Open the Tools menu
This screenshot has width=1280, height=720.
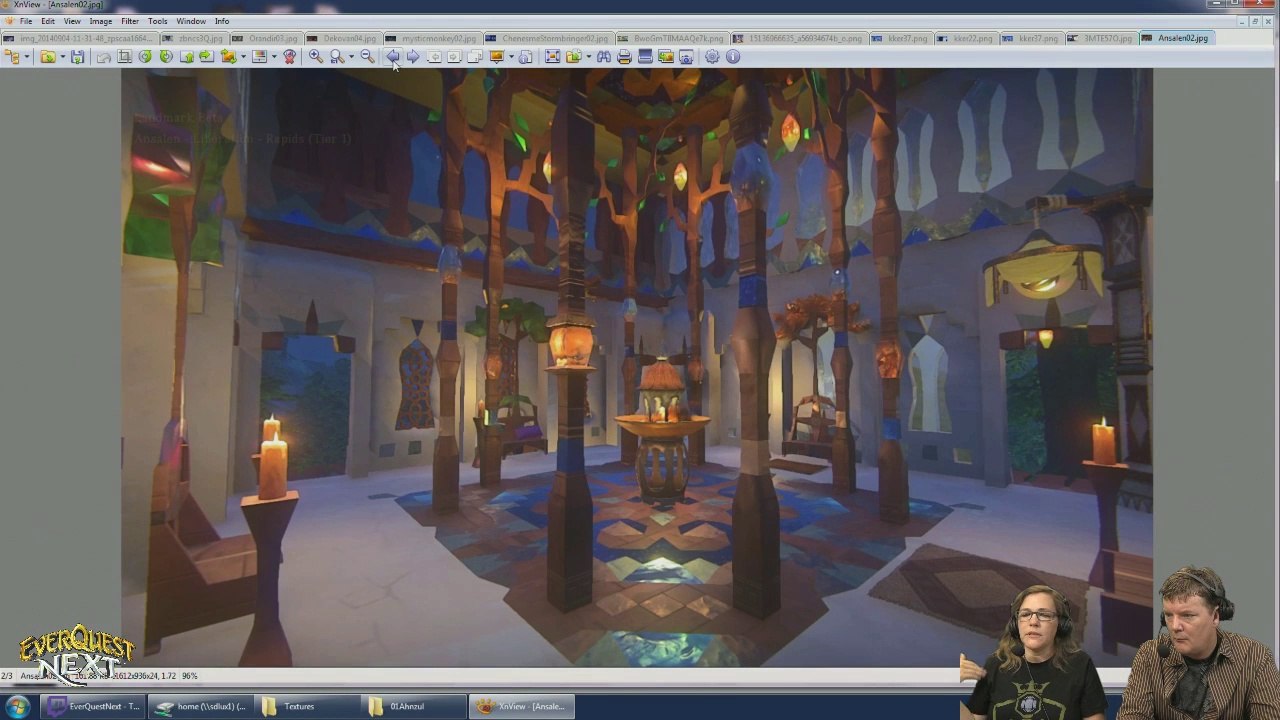158,21
